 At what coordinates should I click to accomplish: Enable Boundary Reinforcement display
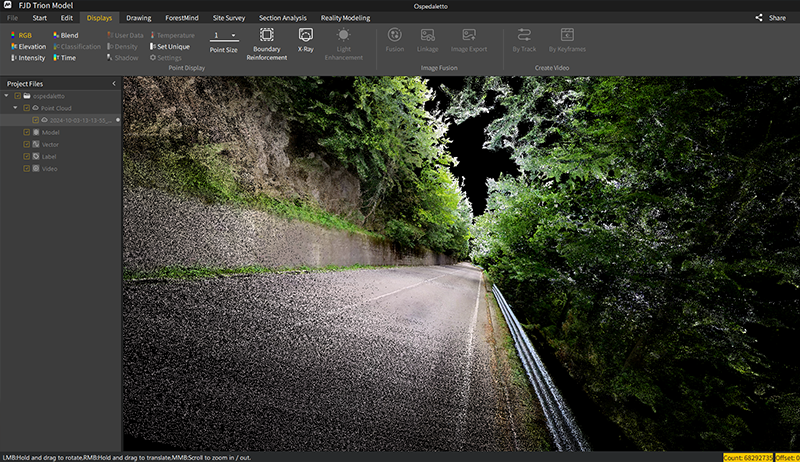tap(266, 35)
